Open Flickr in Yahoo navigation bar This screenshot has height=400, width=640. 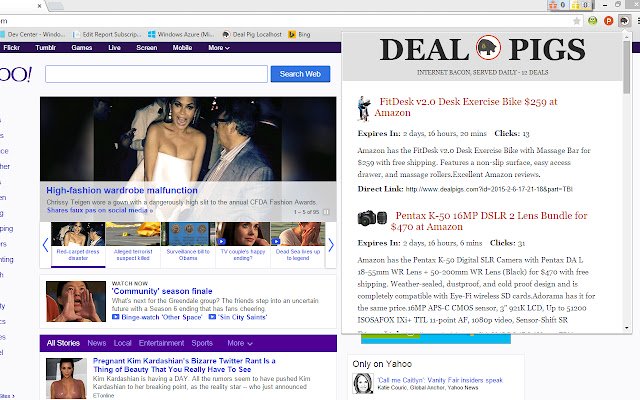pos(11,48)
